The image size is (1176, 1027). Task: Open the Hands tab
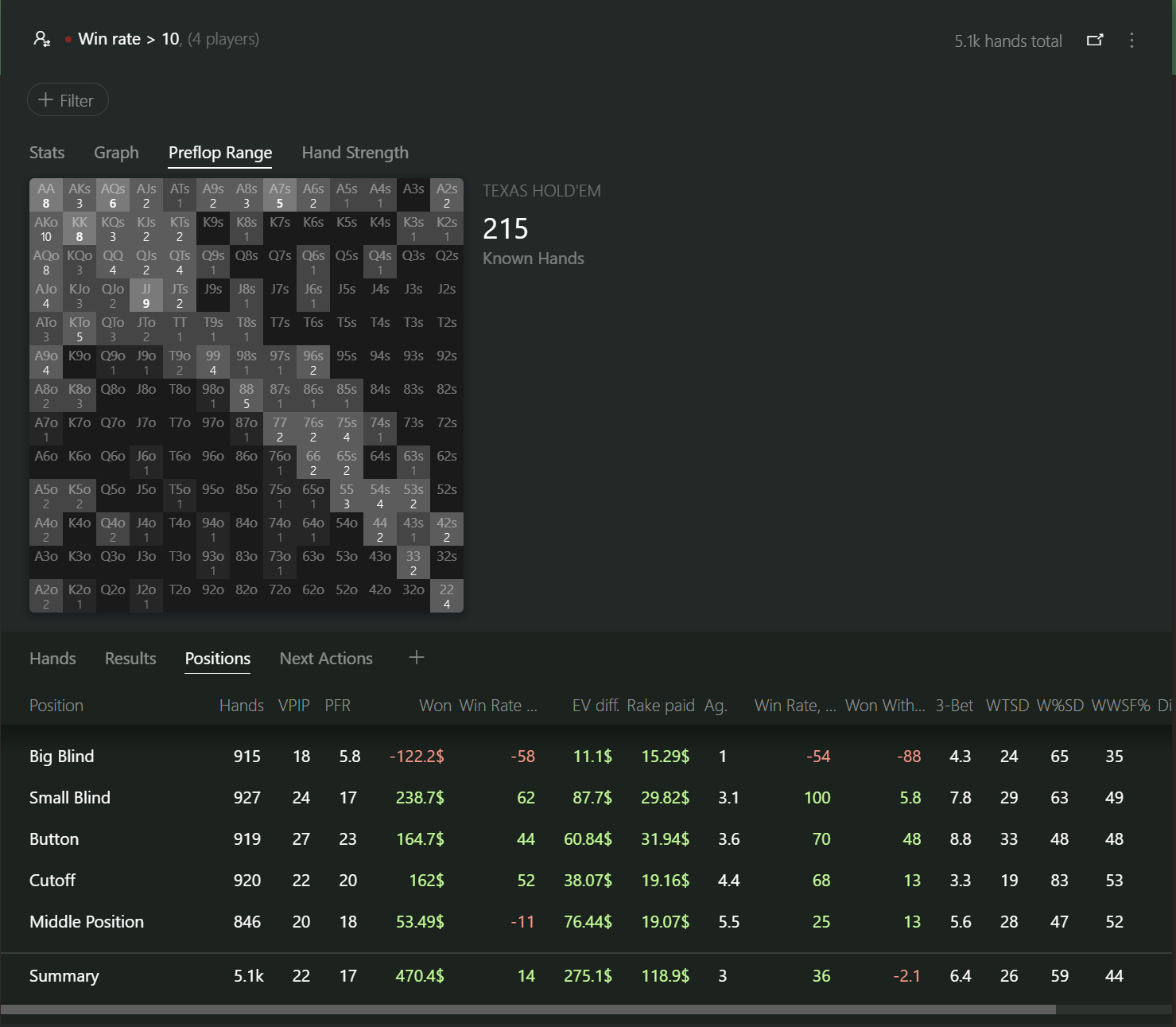pos(52,659)
